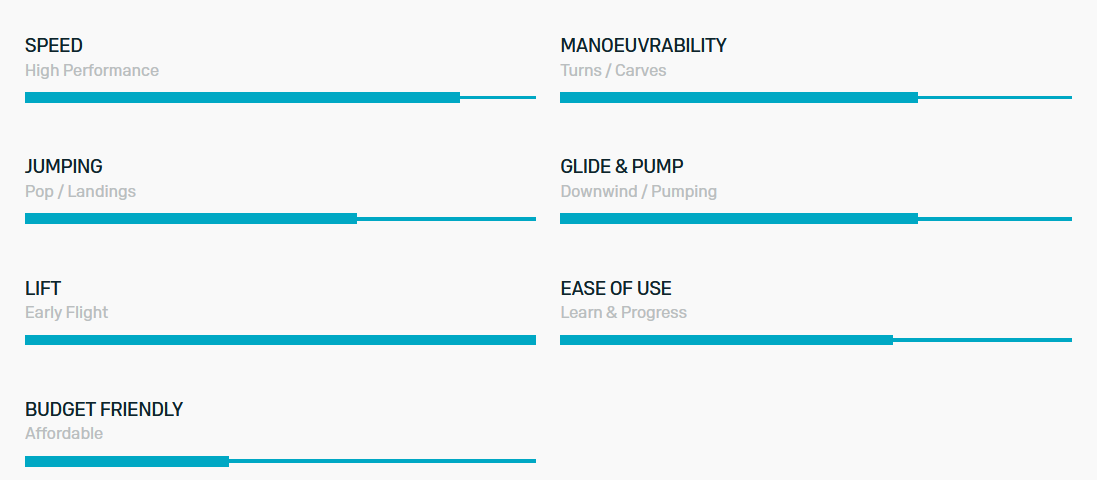Click the Budget Friendly rating bar

(280, 461)
